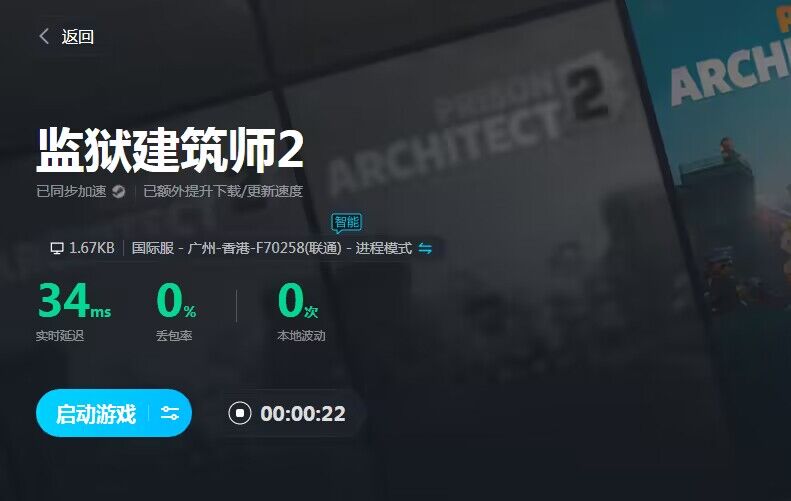Click the 00:00:22 acceleration timer
The image size is (791, 501).
[x=303, y=414]
